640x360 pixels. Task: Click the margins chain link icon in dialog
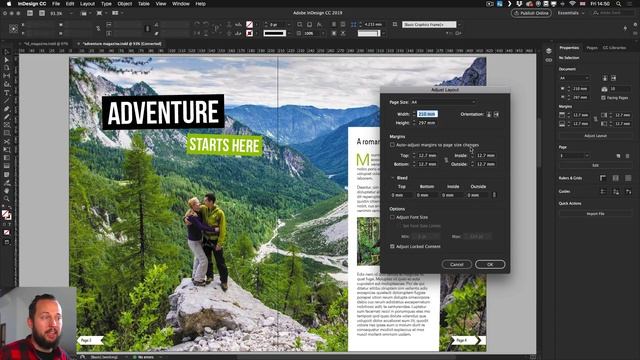[446, 160]
